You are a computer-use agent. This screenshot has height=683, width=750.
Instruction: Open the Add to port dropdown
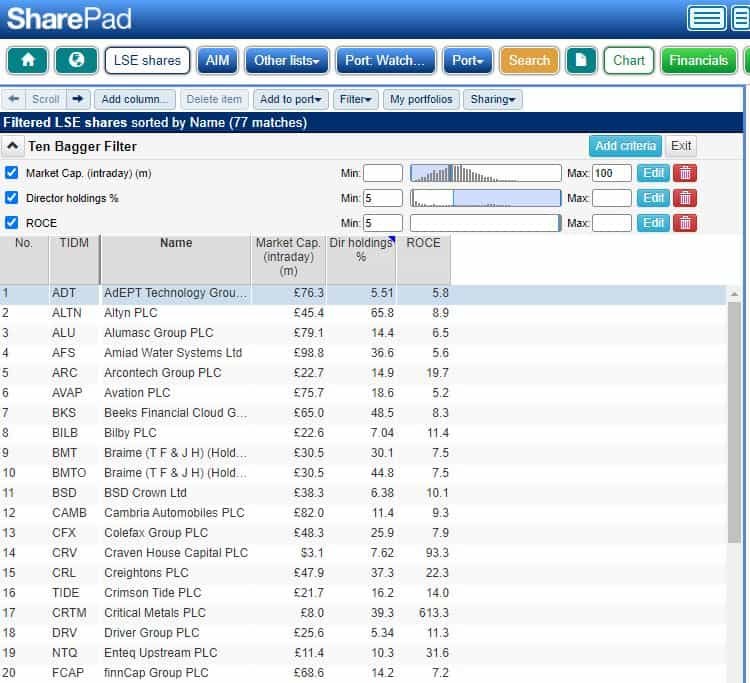[290, 99]
